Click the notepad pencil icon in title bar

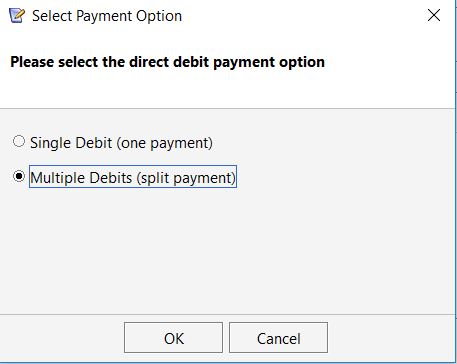point(17,16)
